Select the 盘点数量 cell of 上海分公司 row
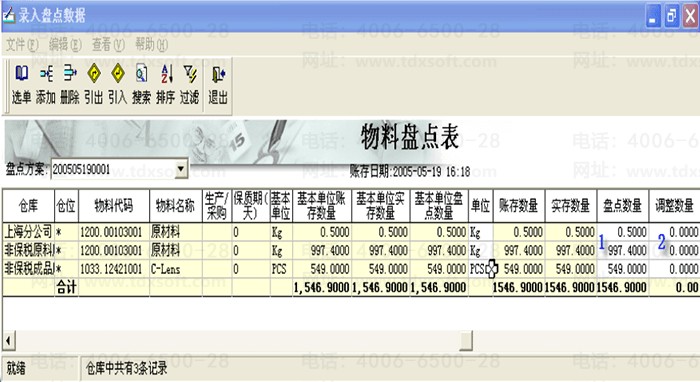 (623, 232)
